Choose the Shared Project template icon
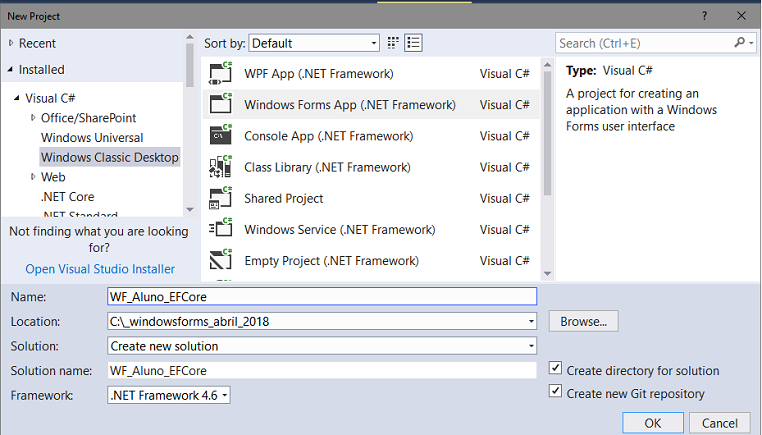Image resolution: width=762 pixels, height=435 pixels. click(x=221, y=198)
